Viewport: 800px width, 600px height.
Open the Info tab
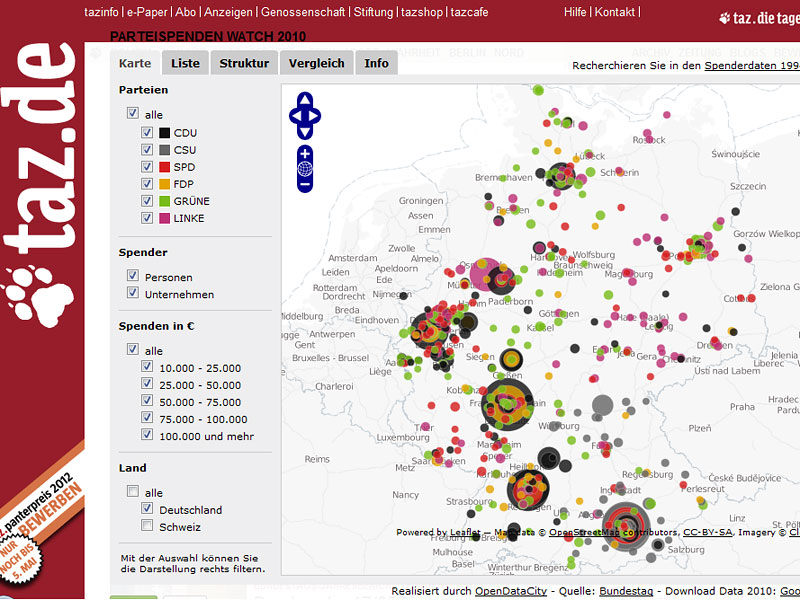(377, 63)
